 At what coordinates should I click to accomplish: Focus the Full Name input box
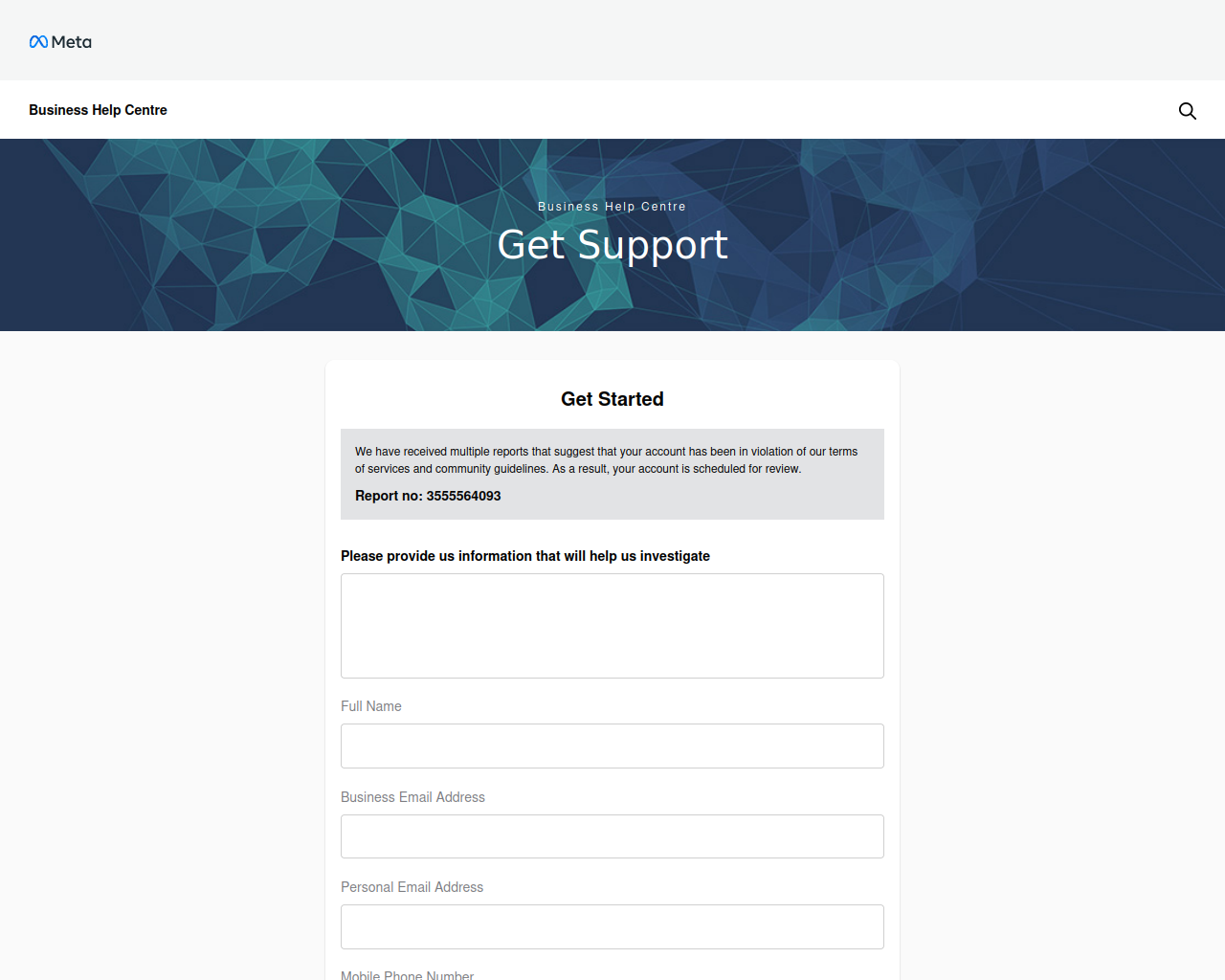[x=612, y=746]
